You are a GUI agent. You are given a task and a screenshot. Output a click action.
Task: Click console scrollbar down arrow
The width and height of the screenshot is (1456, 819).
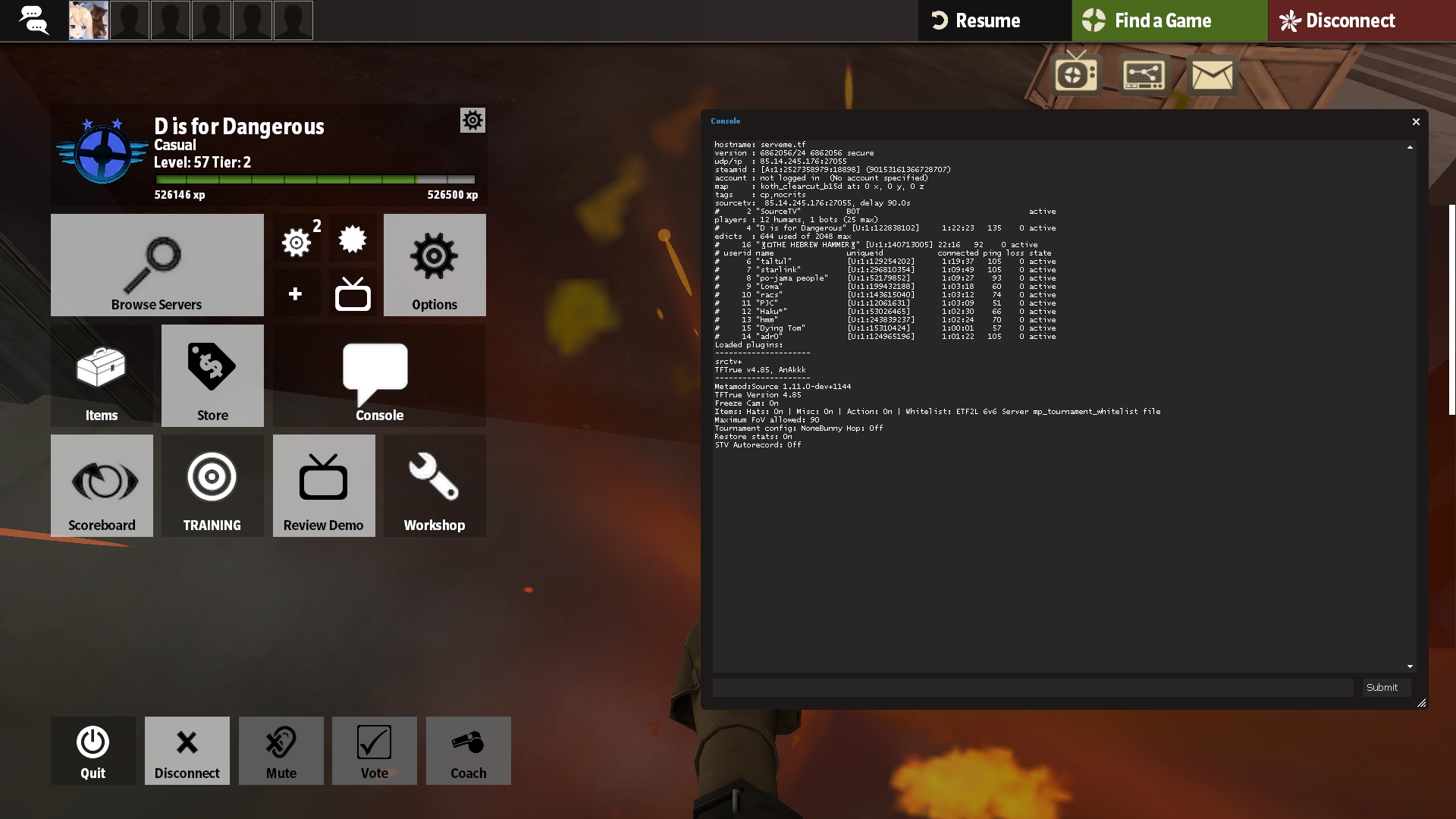coord(1410,667)
